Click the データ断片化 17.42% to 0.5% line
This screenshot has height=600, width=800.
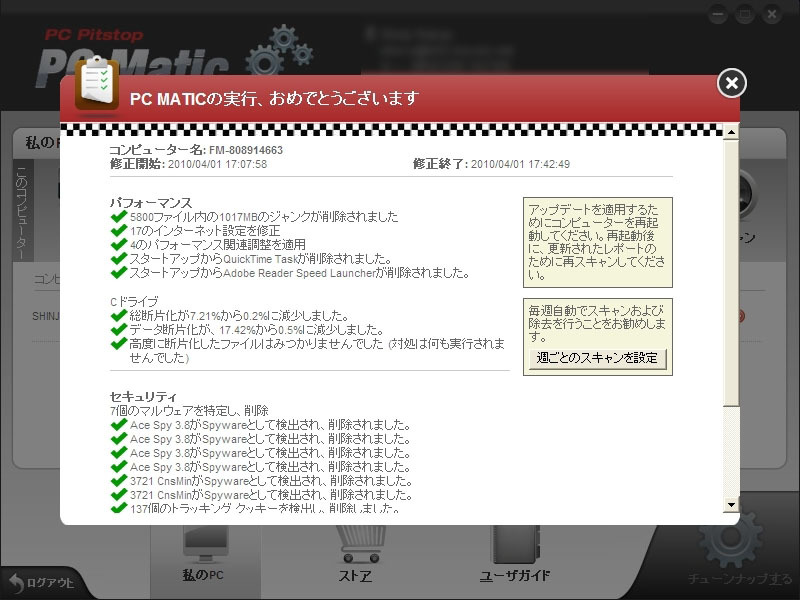(257, 330)
